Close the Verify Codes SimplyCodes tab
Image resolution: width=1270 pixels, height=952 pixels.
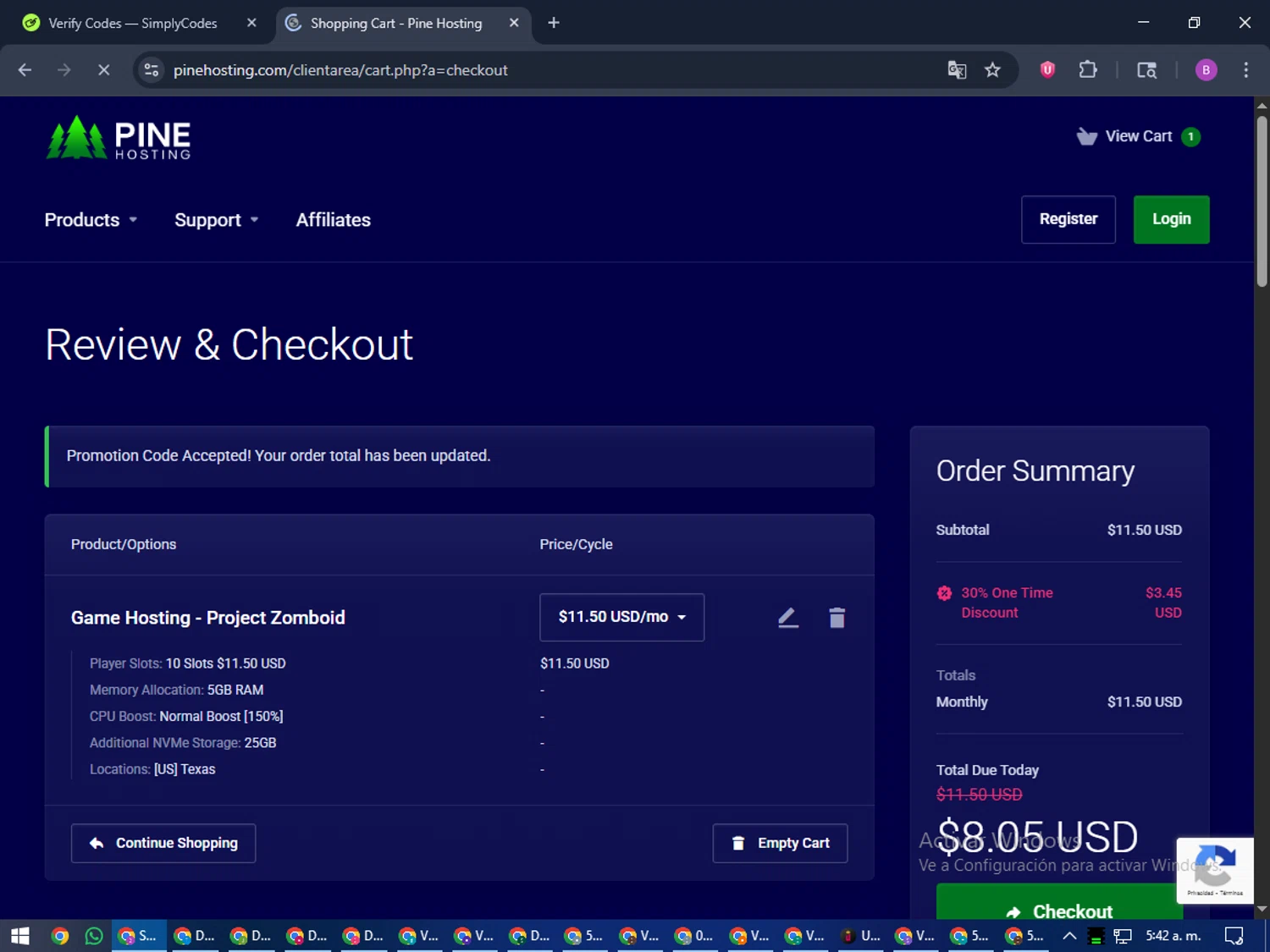[251, 23]
